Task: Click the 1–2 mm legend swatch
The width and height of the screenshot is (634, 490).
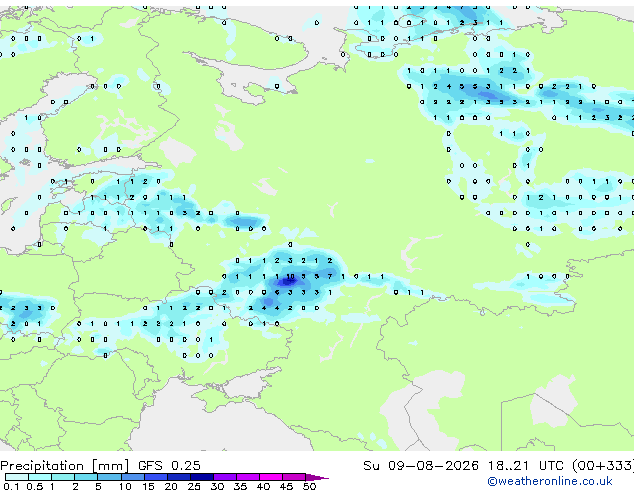Action: [63, 477]
